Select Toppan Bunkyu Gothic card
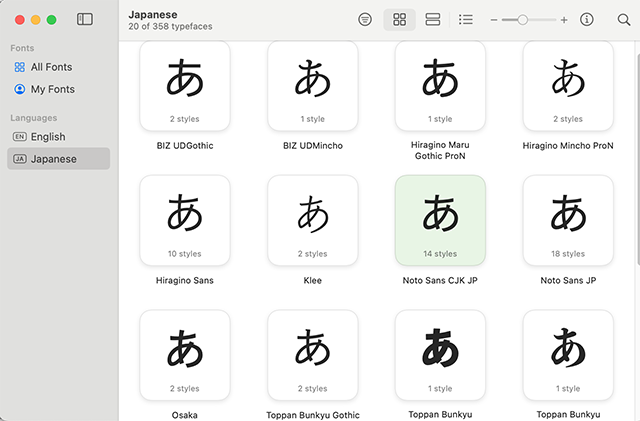 [x=313, y=355]
